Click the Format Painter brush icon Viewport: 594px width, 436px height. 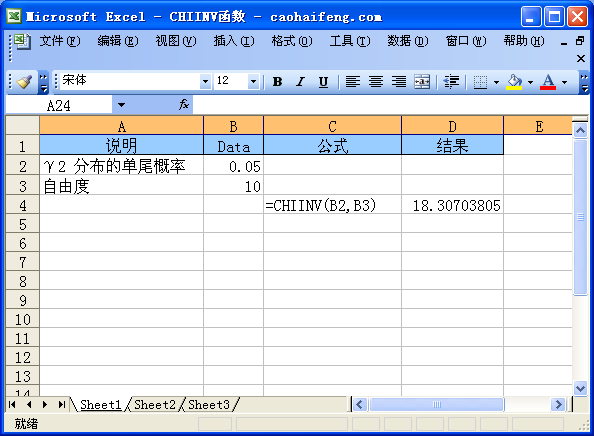tap(25, 81)
